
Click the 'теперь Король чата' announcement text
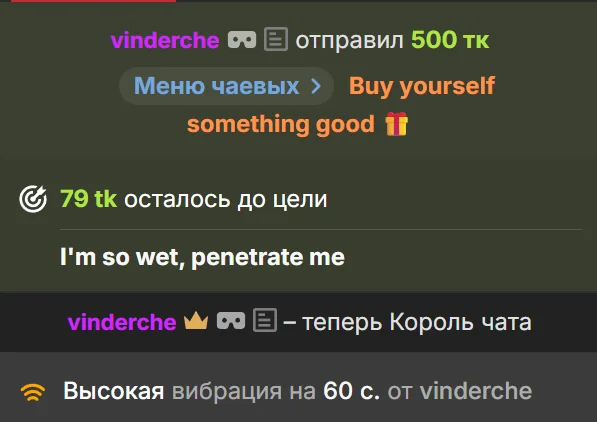click(x=417, y=322)
